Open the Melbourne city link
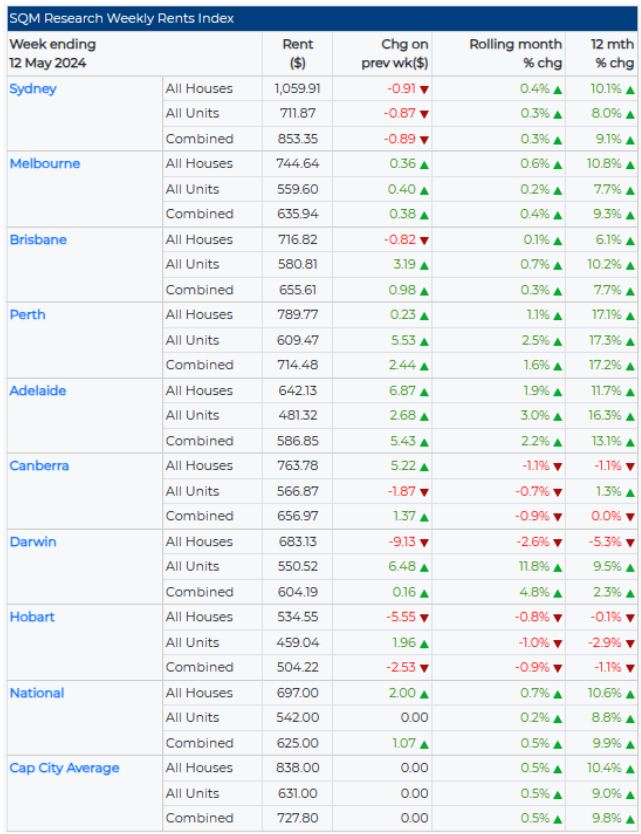The width and height of the screenshot is (641, 834). [45, 164]
